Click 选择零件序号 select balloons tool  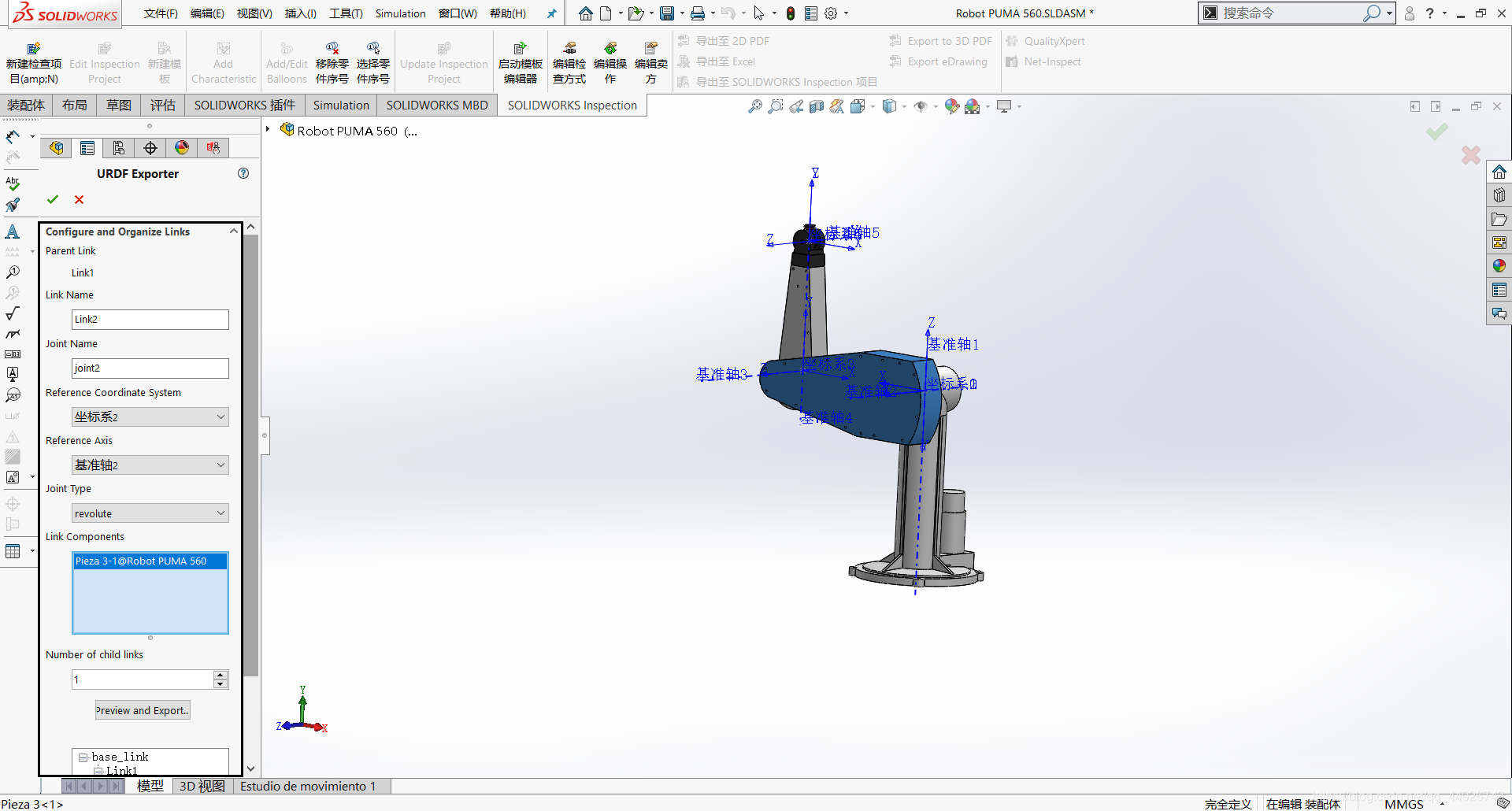pyautogui.click(x=373, y=63)
